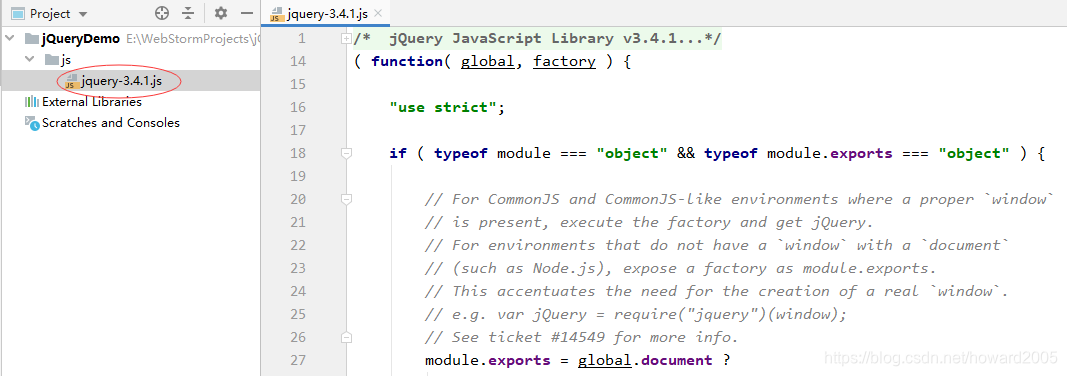This screenshot has height=376, width=1067.
Task: Collapse the comment block at line 20
Action: pos(346,199)
